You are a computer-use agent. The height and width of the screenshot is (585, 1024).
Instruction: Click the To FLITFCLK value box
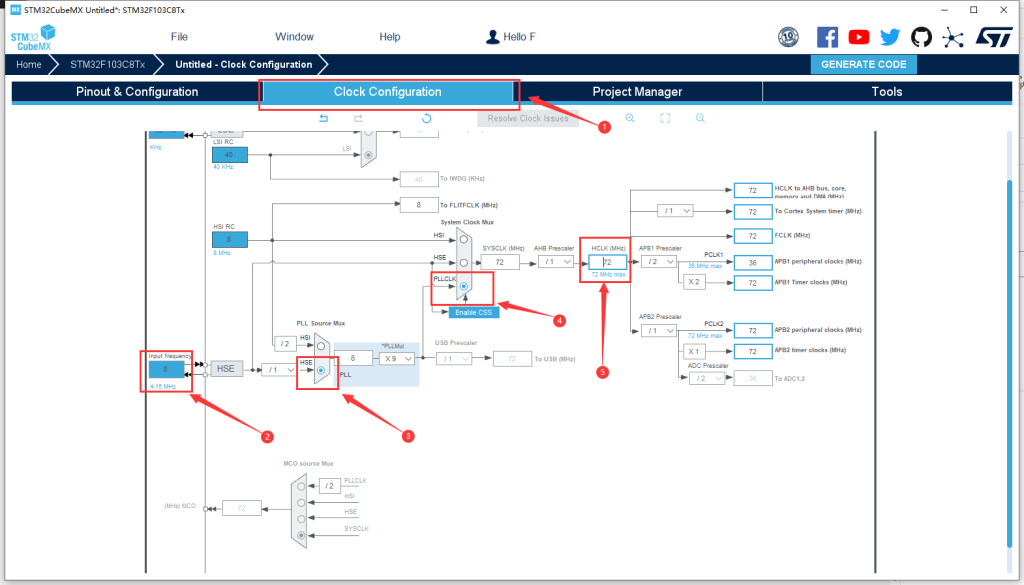click(419, 204)
